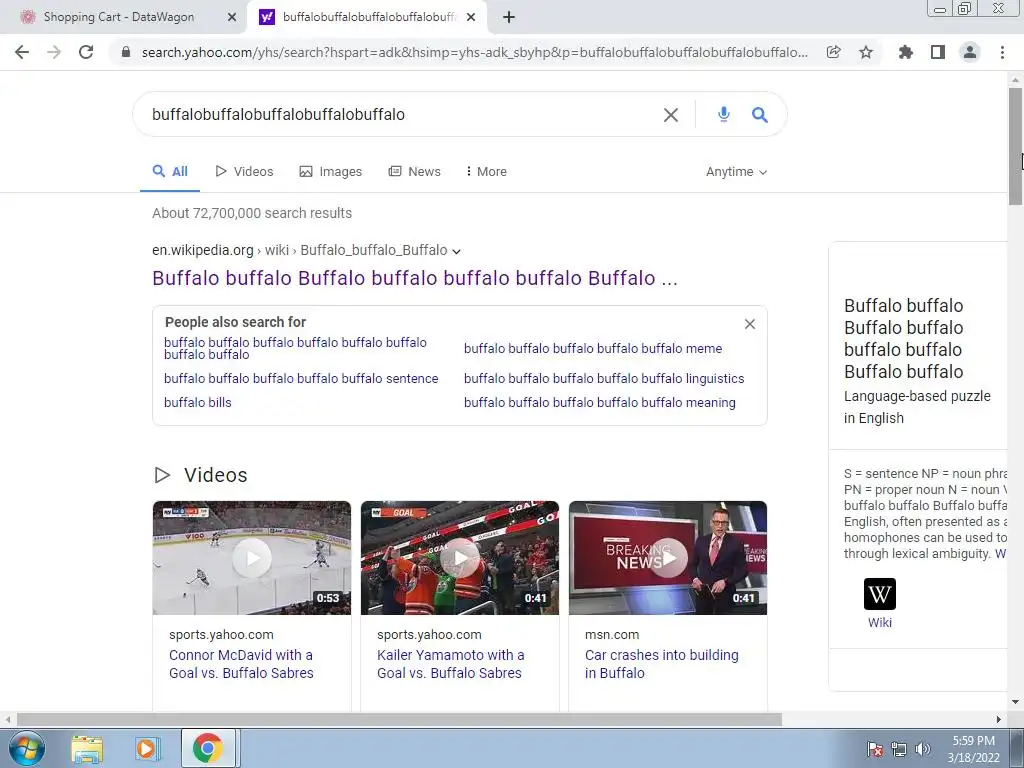Open the volume speaker tray icon
The height and width of the screenshot is (768, 1024).
point(923,749)
